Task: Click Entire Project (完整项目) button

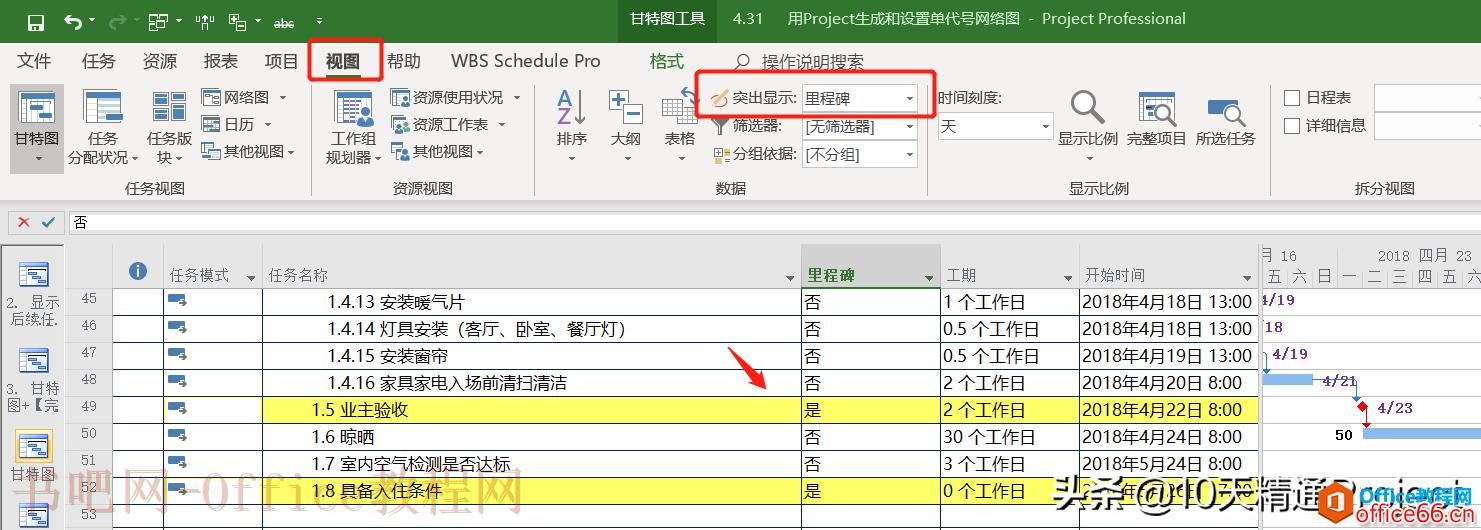Action: [x=1156, y=118]
